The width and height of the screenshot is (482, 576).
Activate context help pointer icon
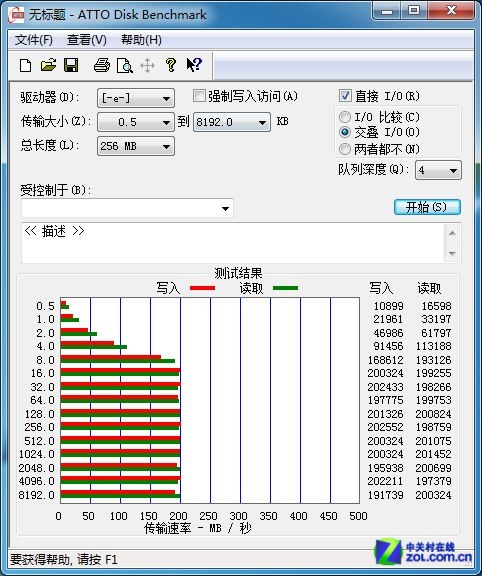point(194,65)
